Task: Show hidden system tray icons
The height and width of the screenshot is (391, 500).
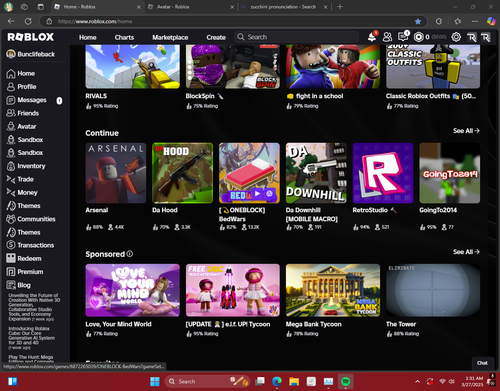Action: (x=417, y=381)
